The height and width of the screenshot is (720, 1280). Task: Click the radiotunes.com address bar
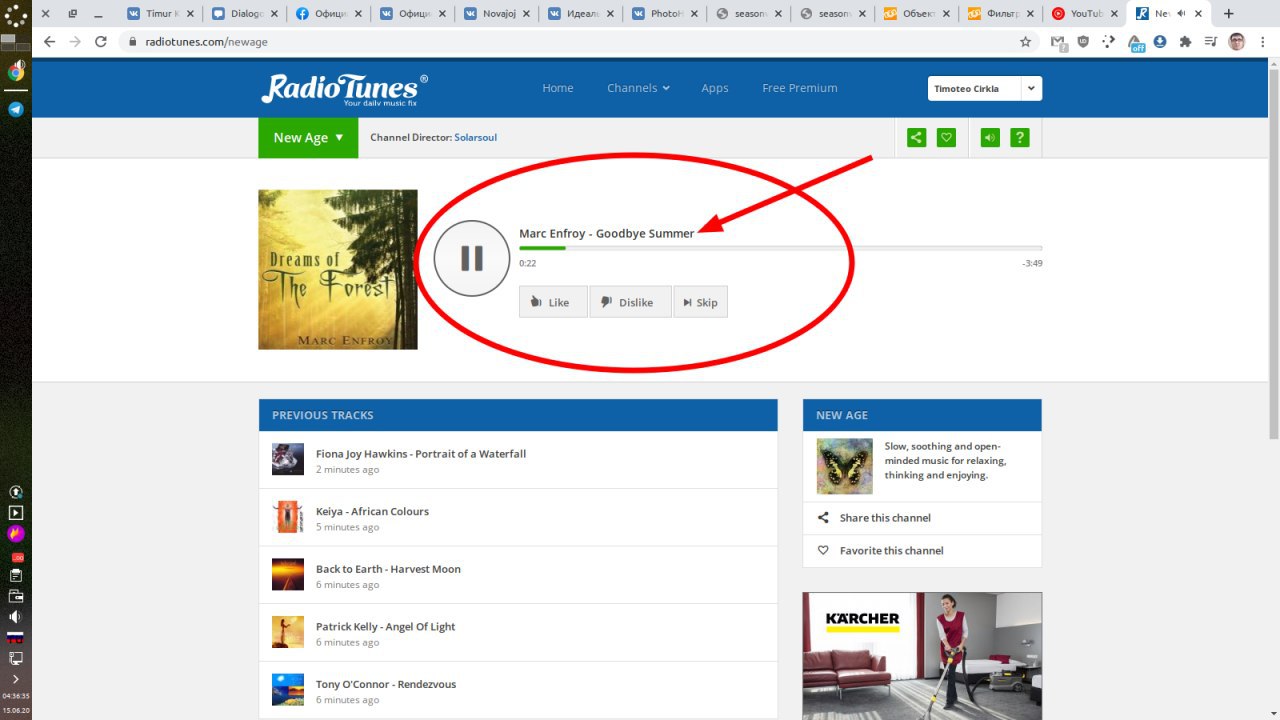coord(570,42)
